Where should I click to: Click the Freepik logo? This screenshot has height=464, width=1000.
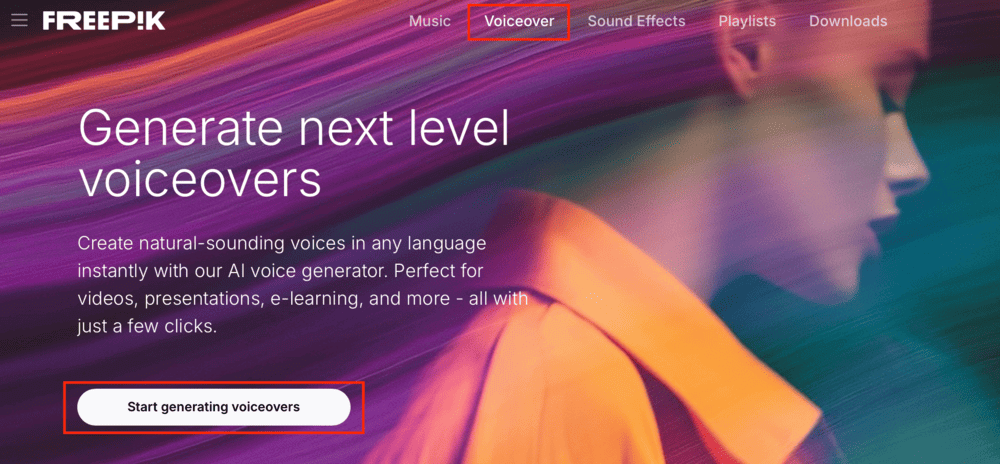104,20
